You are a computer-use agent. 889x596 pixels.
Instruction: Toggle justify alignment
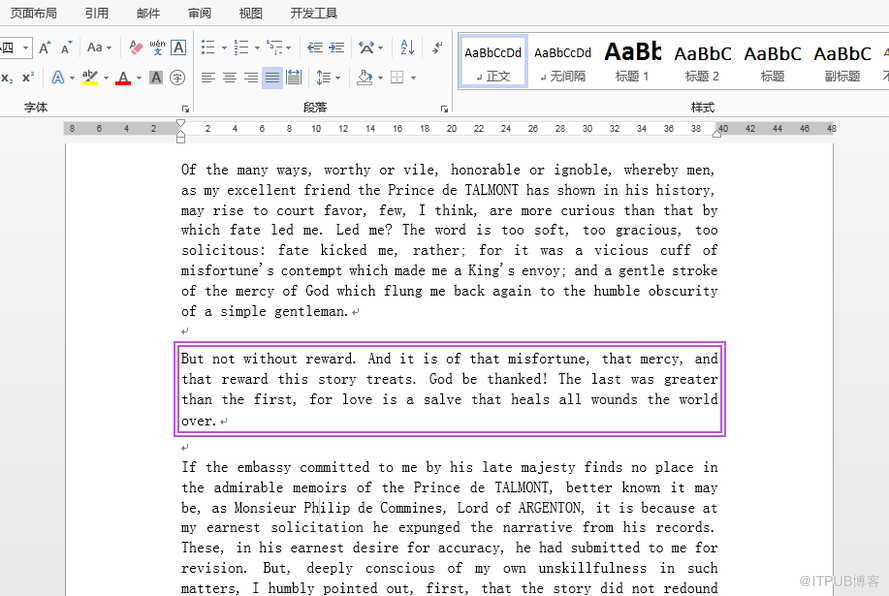tap(273, 78)
